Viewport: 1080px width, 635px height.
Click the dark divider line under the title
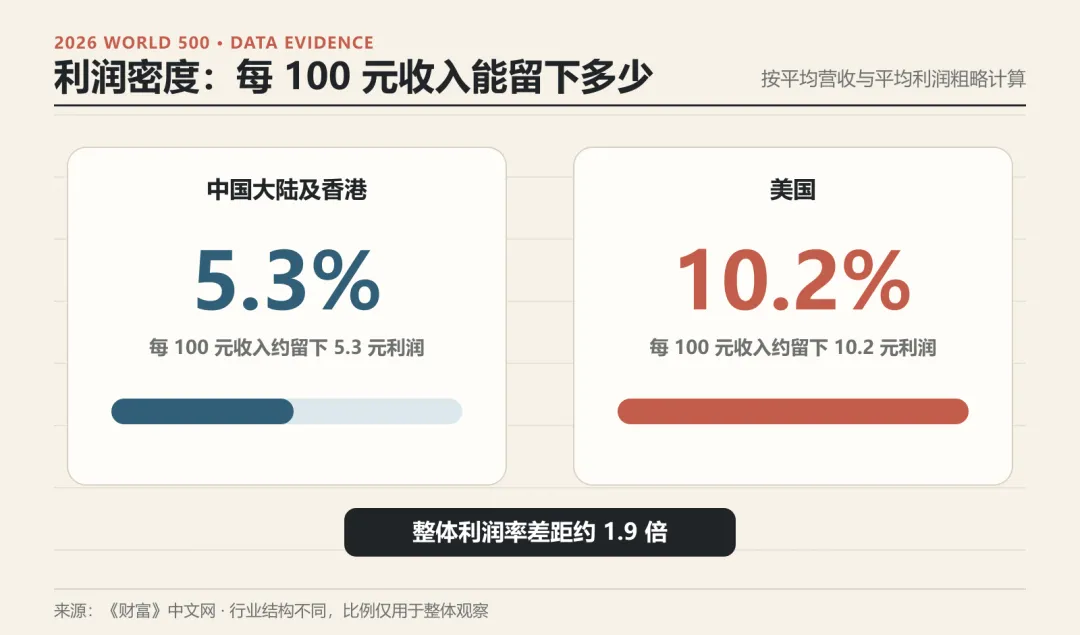tap(540, 105)
